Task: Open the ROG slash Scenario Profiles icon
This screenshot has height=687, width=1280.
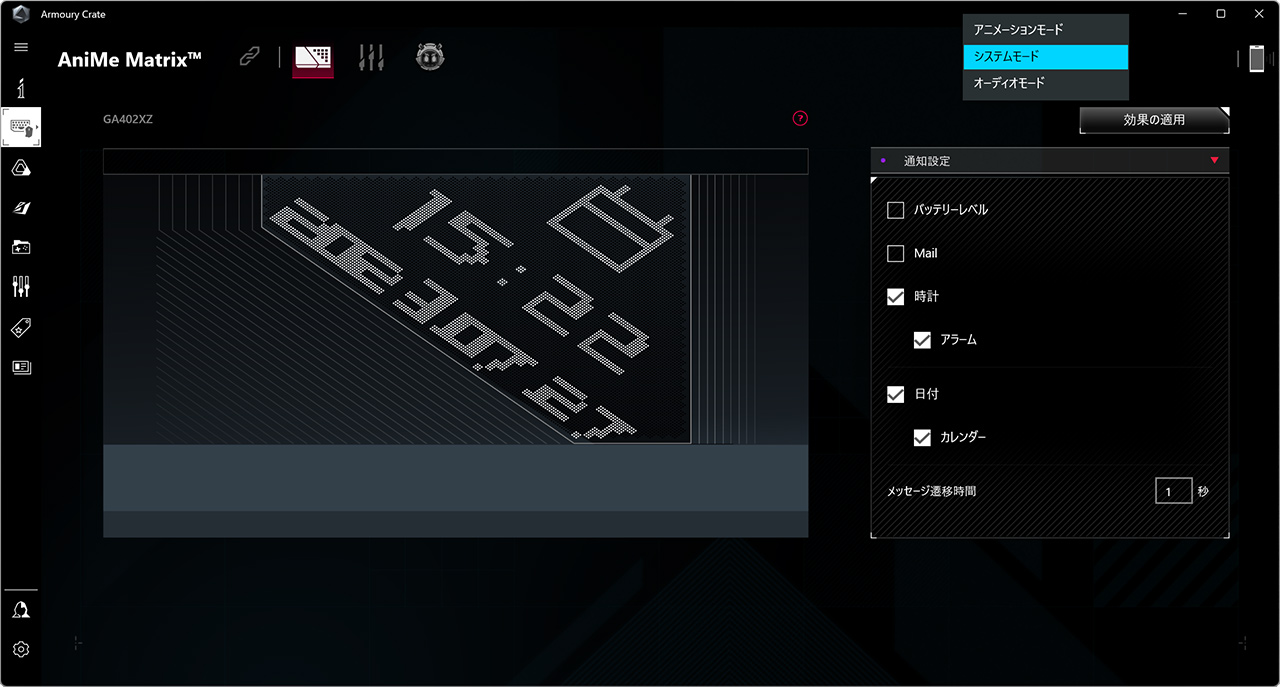Action: (21, 208)
